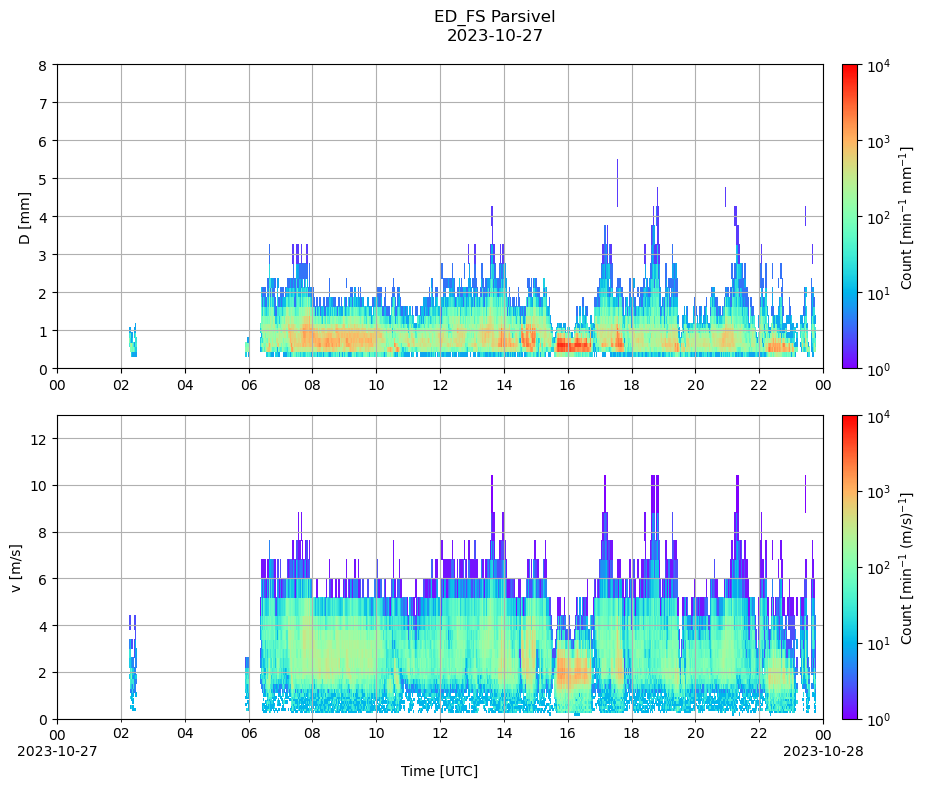
Task: Click y-axis tick "12" in bottom plot
Action: point(39,439)
